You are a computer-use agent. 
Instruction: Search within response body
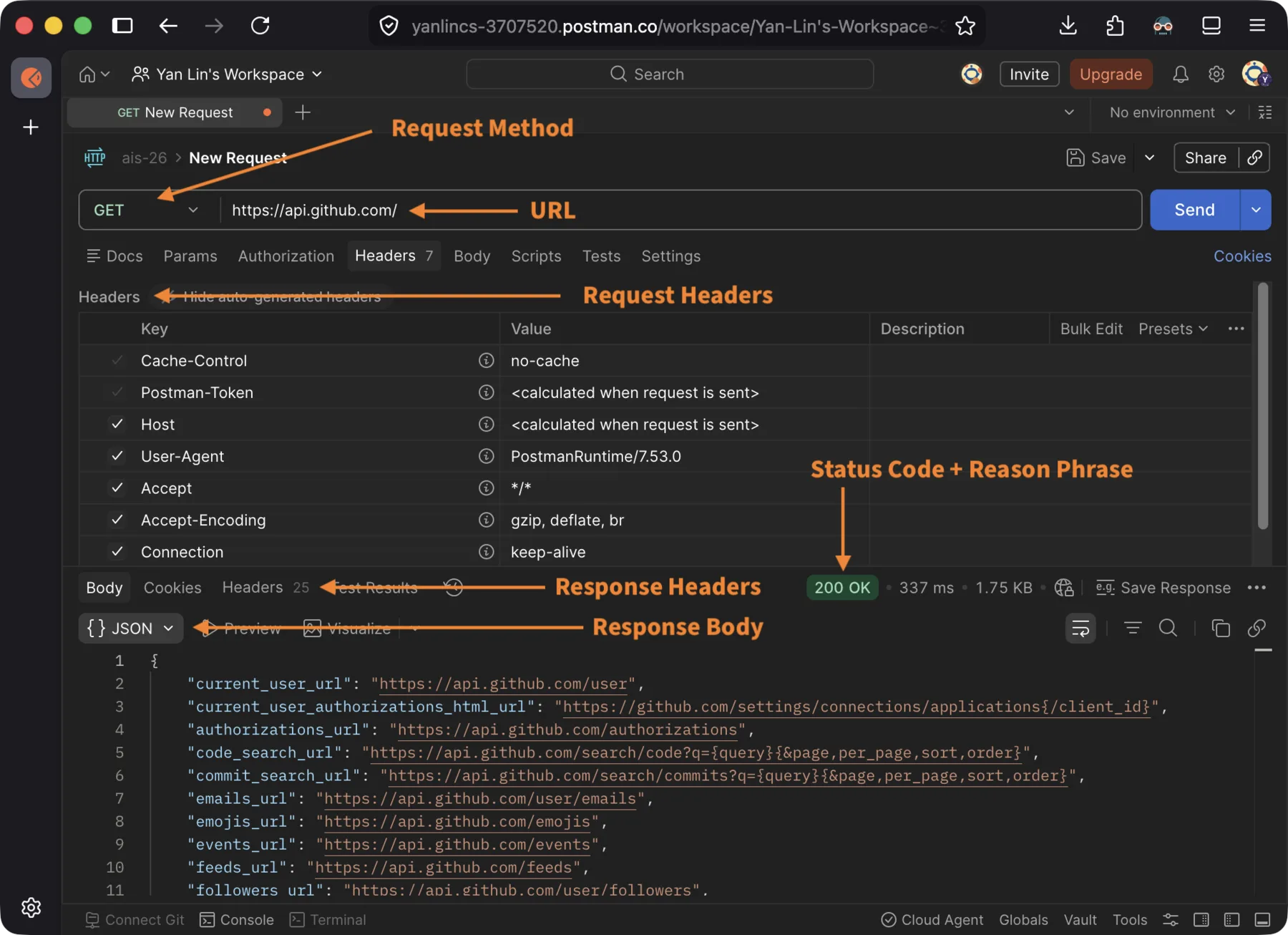1168,629
